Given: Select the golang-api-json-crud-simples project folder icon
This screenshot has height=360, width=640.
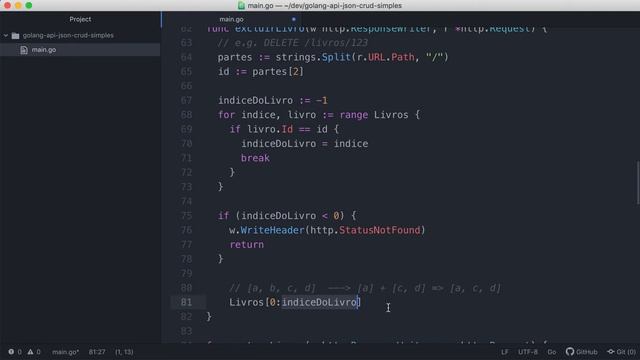Looking at the screenshot, I should (16, 36).
